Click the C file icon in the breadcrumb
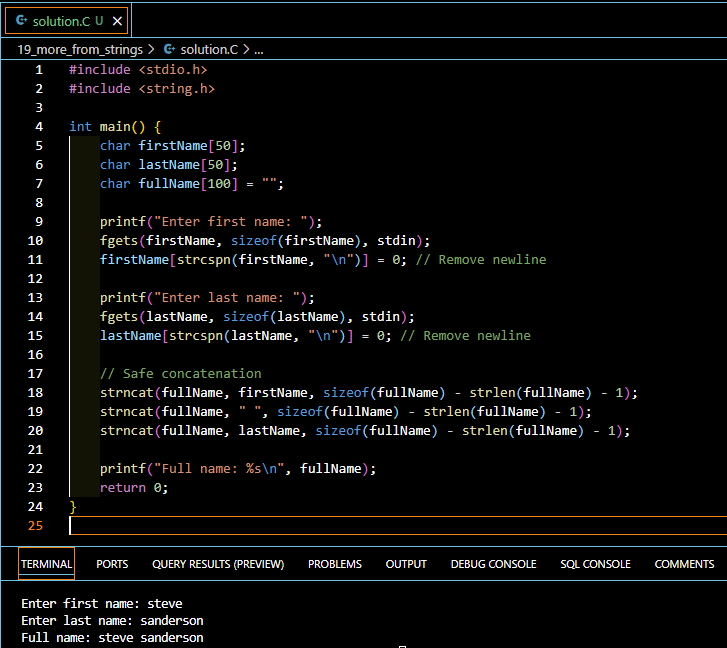Viewport: 727px width, 648px height. pos(169,48)
